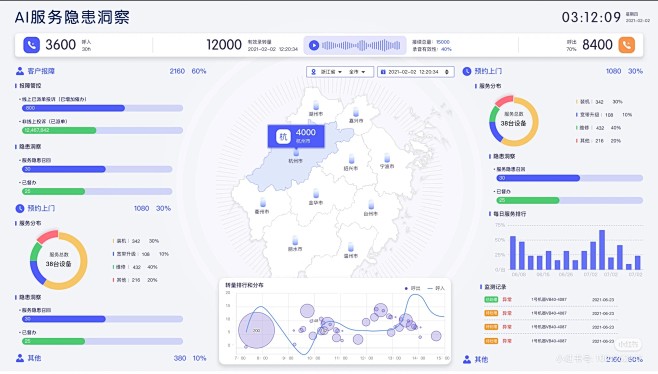Click the date time stepper arrows
The height and width of the screenshot is (374, 658).
(x=447, y=72)
